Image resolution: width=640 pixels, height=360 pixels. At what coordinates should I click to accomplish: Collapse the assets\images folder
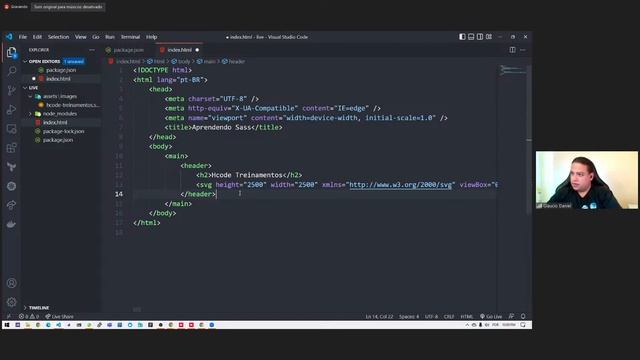[60, 96]
